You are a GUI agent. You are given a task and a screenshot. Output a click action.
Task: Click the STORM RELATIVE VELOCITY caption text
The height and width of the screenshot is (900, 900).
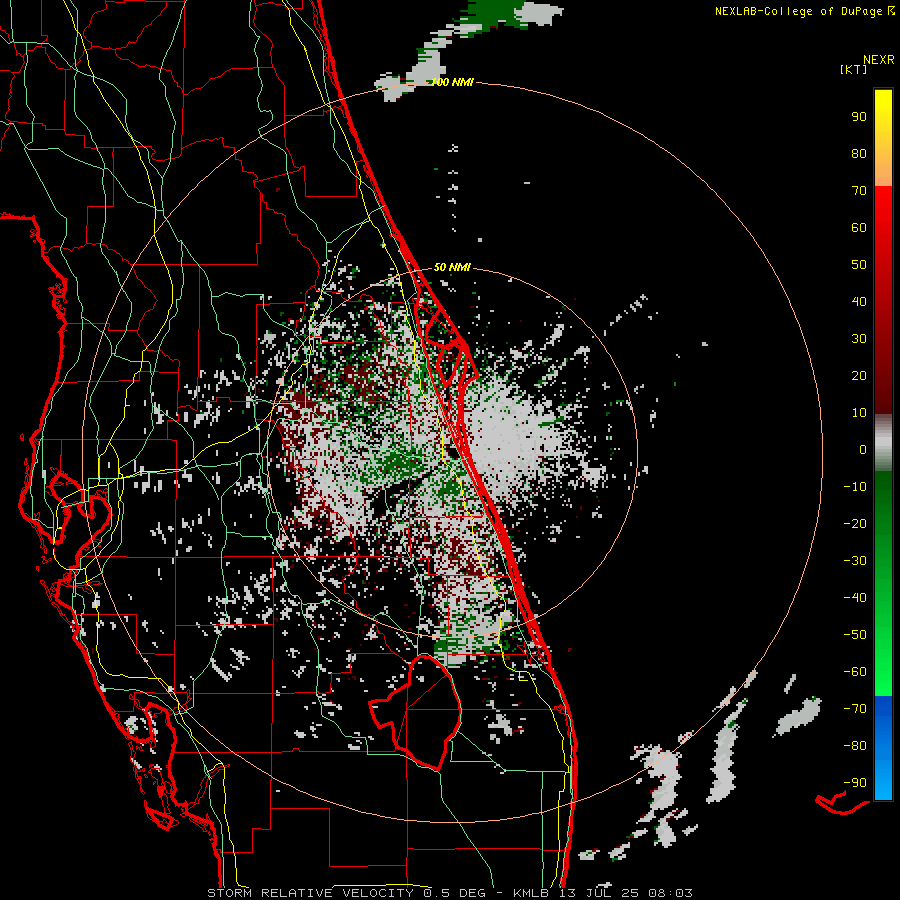point(310,893)
